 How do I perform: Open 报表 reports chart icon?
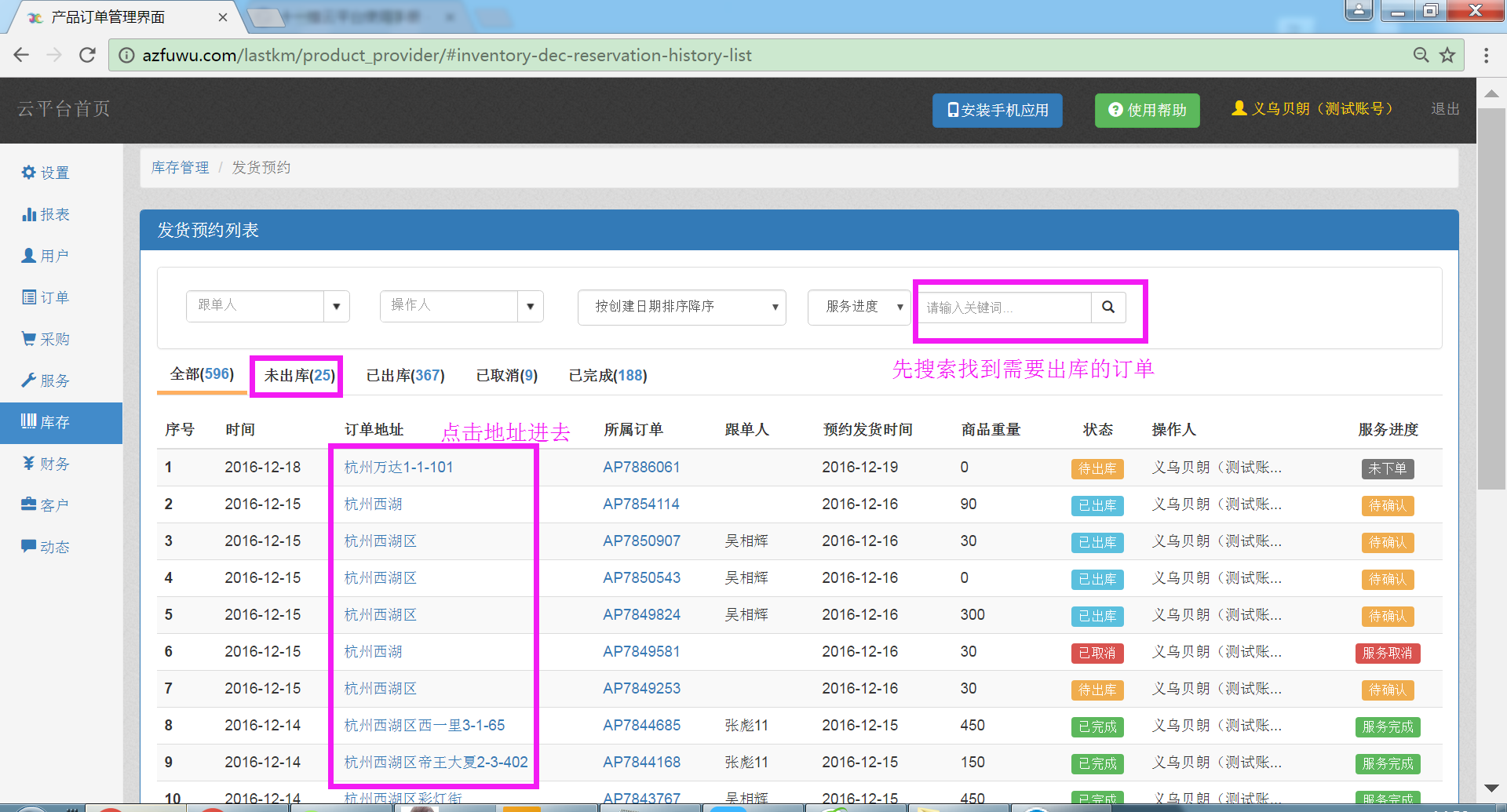pos(29,214)
